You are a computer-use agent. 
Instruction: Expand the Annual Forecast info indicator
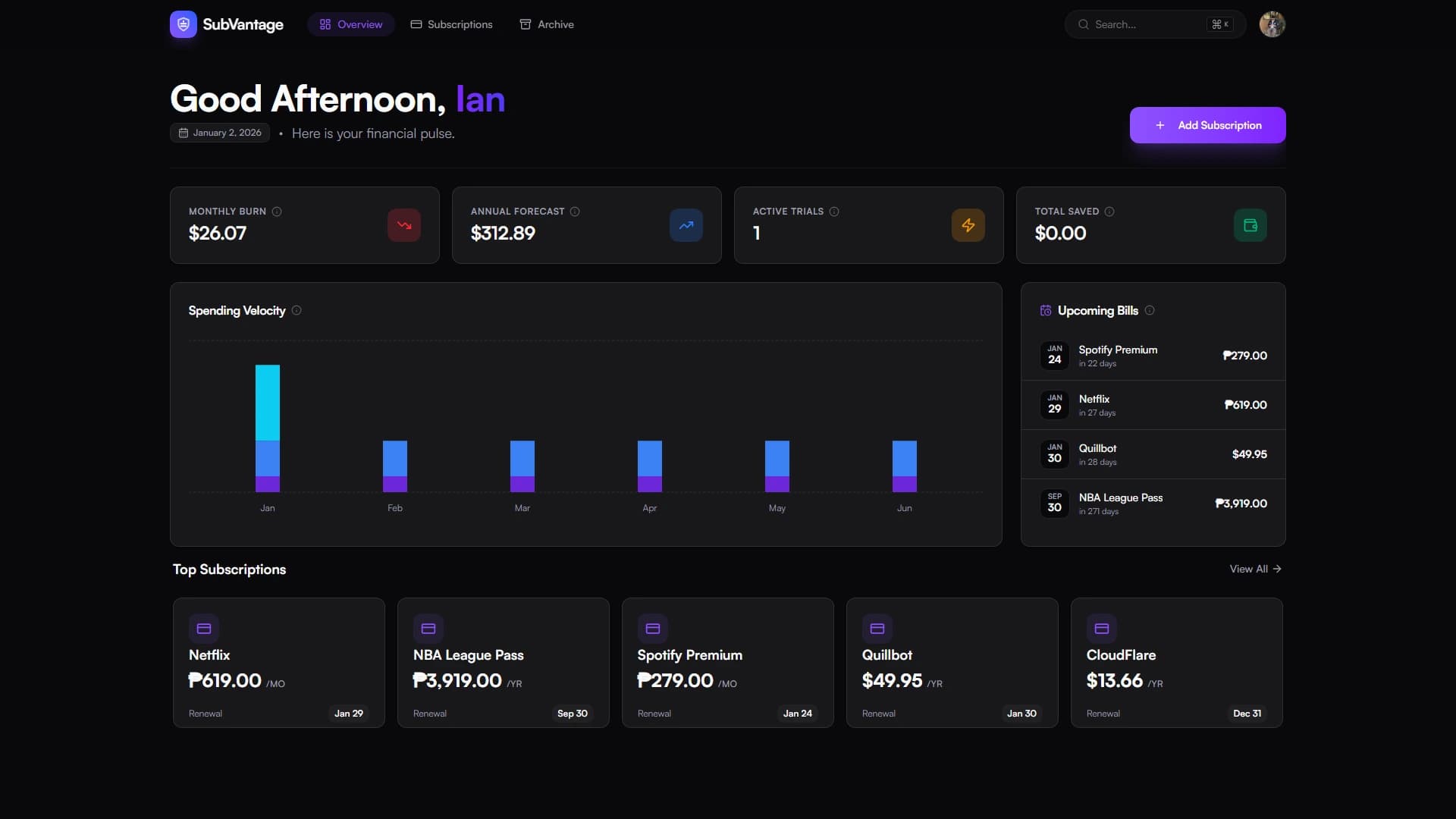574,211
